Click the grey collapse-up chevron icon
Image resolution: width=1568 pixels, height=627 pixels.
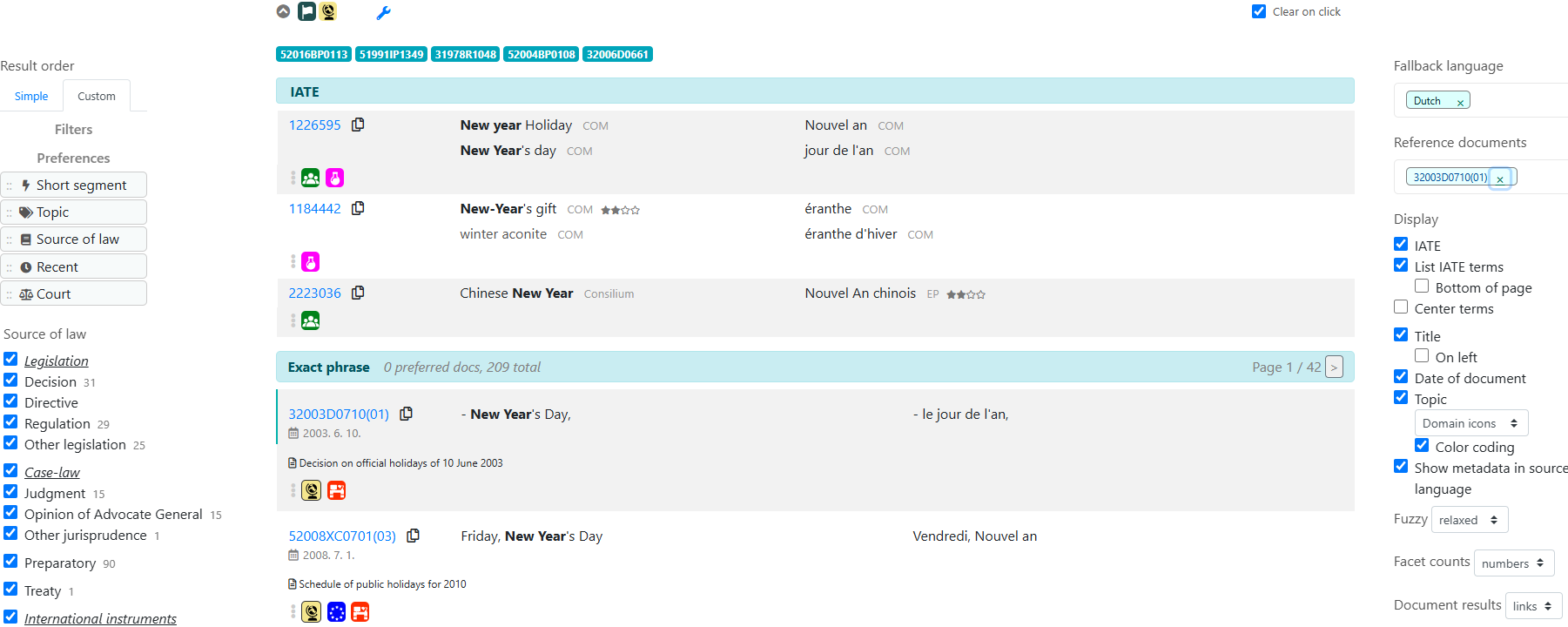[283, 11]
